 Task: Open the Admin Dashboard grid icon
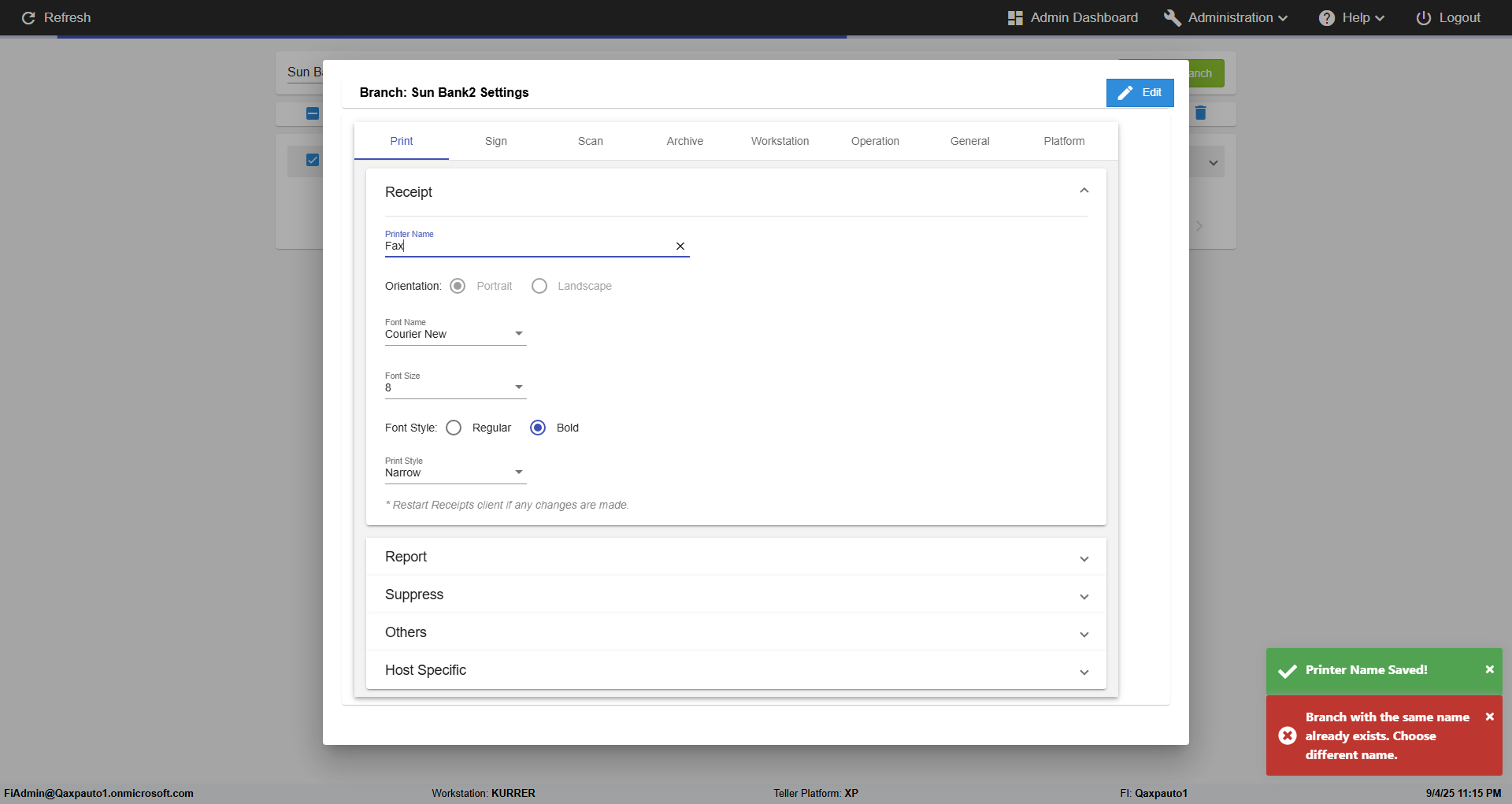coord(1015,18)
